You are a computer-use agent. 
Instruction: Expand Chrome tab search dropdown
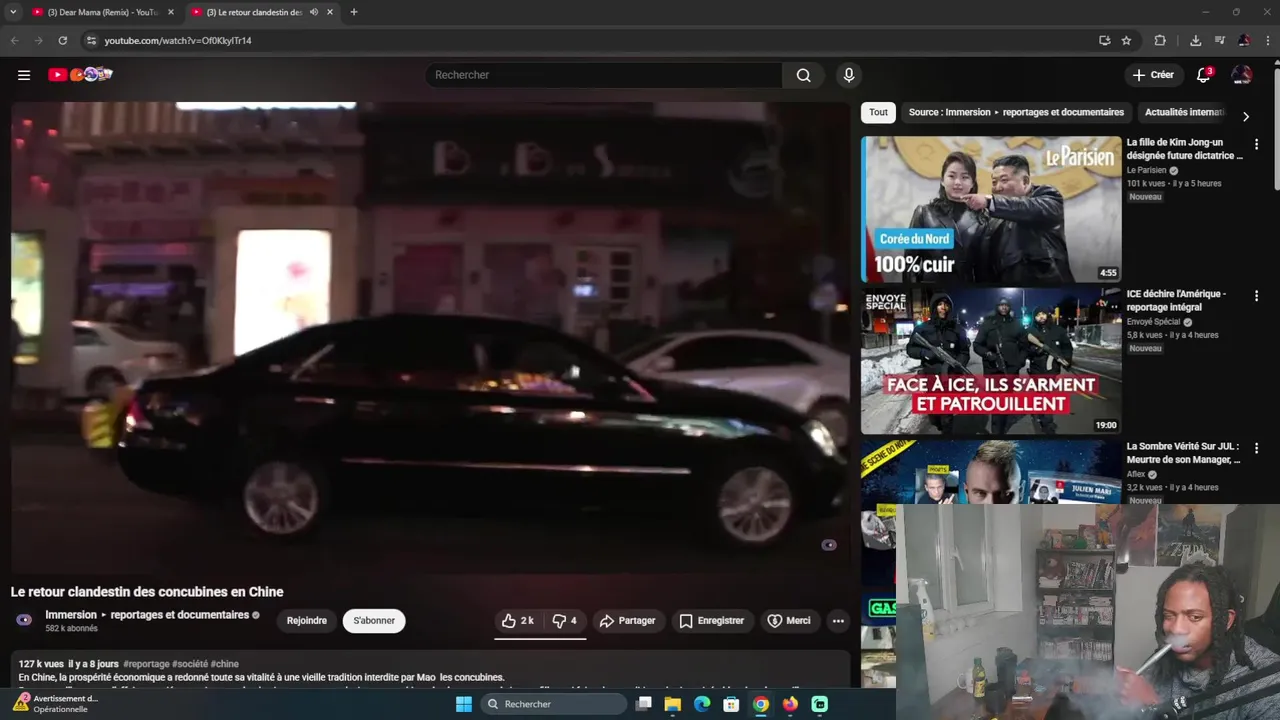(x=13, y=12)
